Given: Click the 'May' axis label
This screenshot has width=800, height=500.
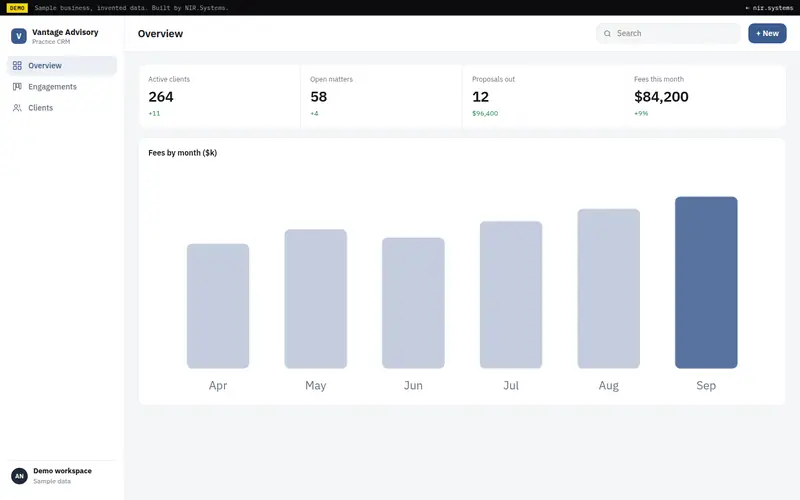Looking at the screenshot, I should pos(316,386).
